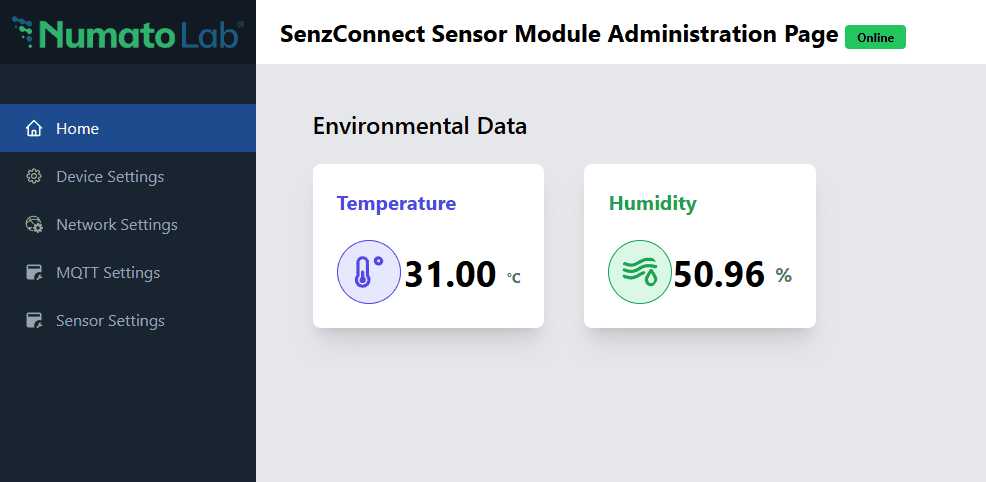Click the Temperature card title
Viewport: 986px width, 482px height.
pyautogui.click(x=396, y=204)
